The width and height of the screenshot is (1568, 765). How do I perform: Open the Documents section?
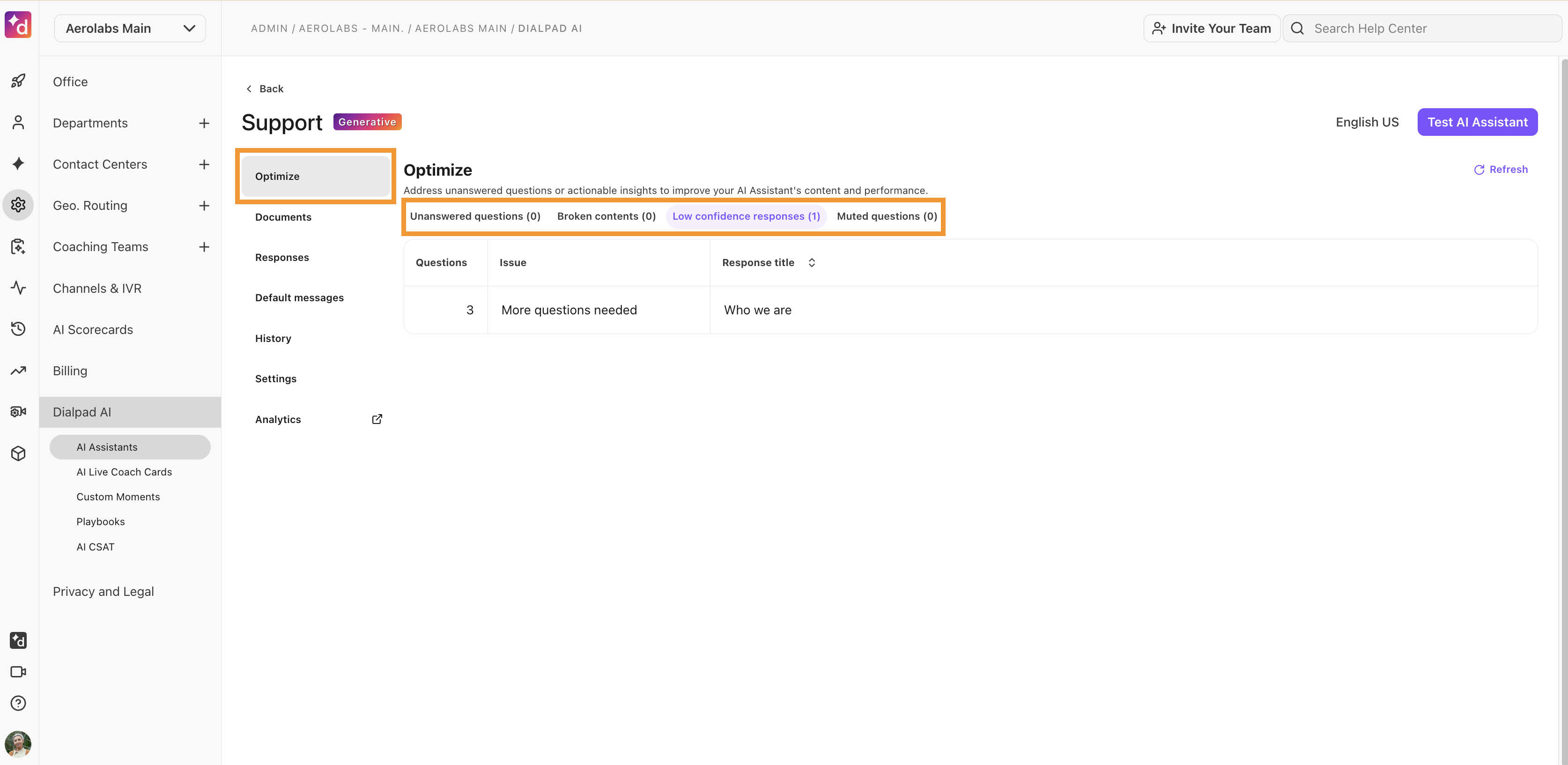pos(315,217)
